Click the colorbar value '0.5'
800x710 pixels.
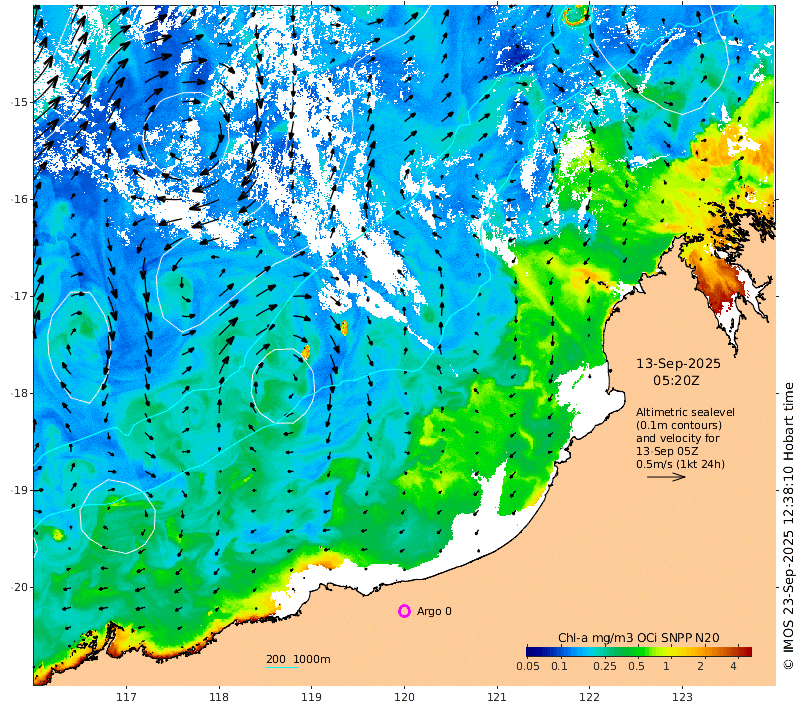(x=636, y=666)
